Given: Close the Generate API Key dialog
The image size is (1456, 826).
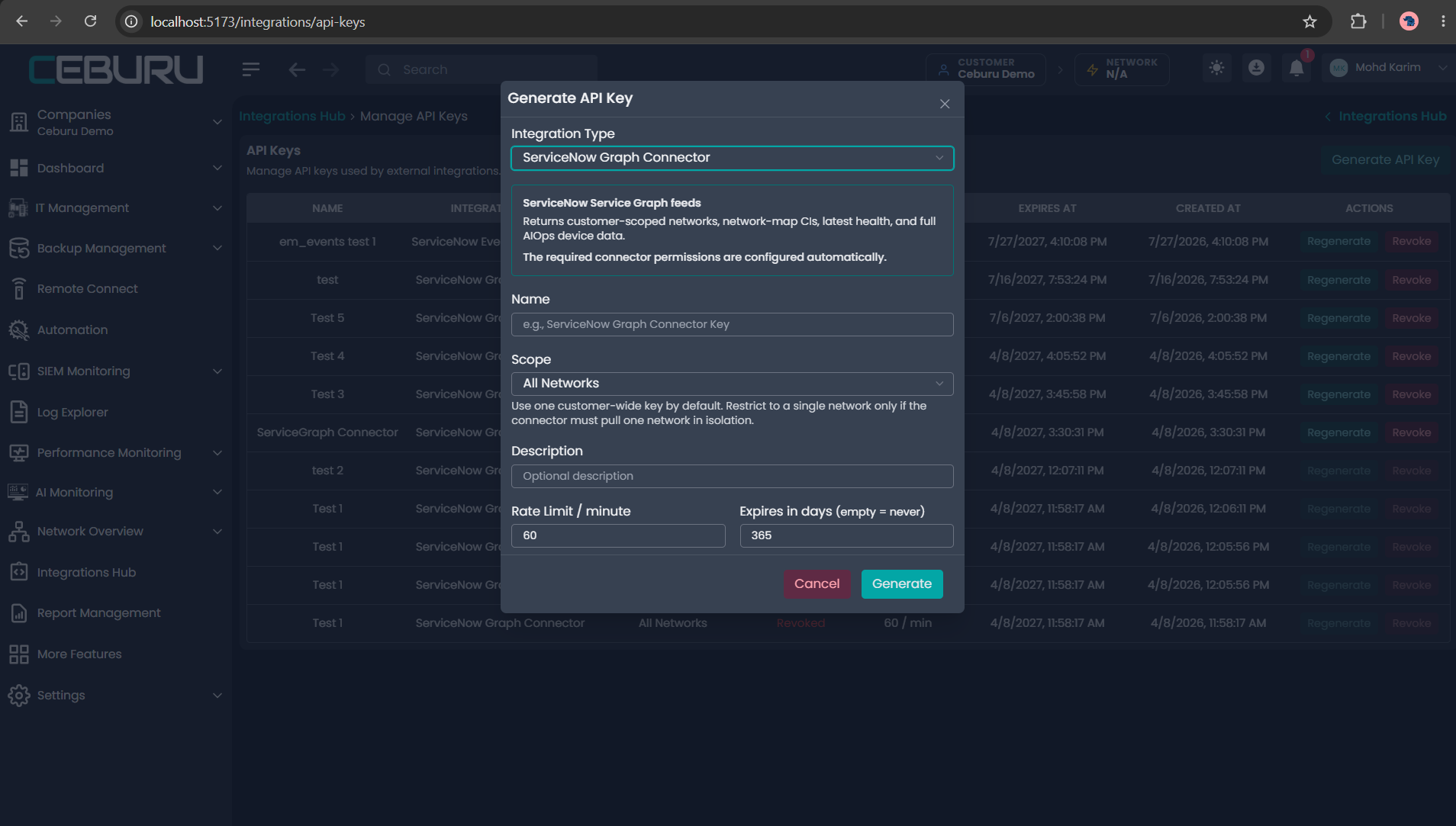Looking at the screenshot, I should pyautogui.click(x=945, y=104).
